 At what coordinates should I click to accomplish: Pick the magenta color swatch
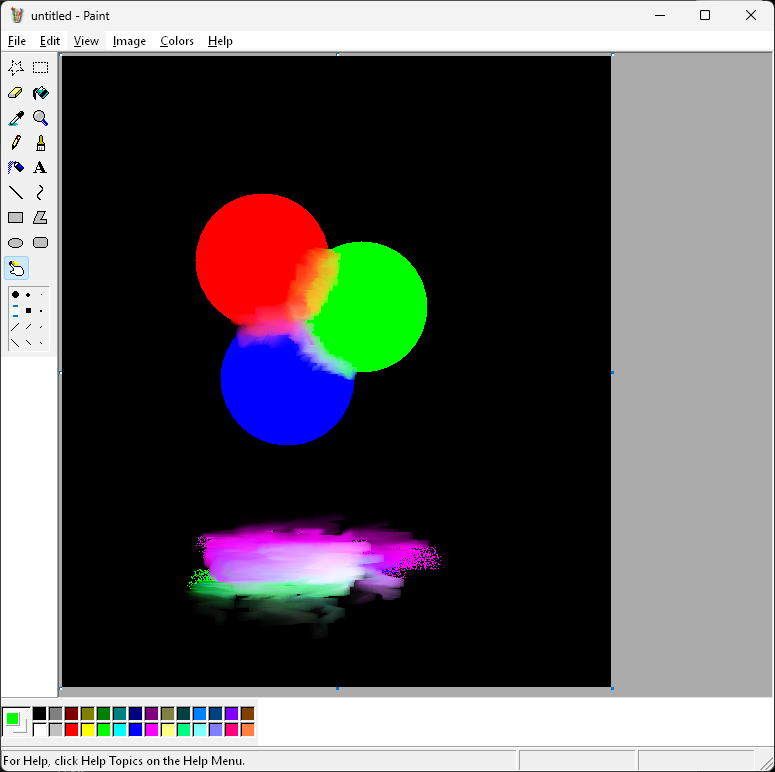point(152,729)
